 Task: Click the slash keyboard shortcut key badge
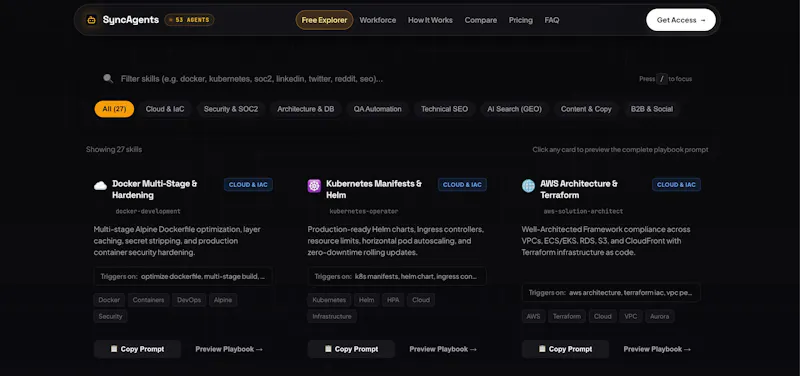pyautogui.click(x=662, y=79)
